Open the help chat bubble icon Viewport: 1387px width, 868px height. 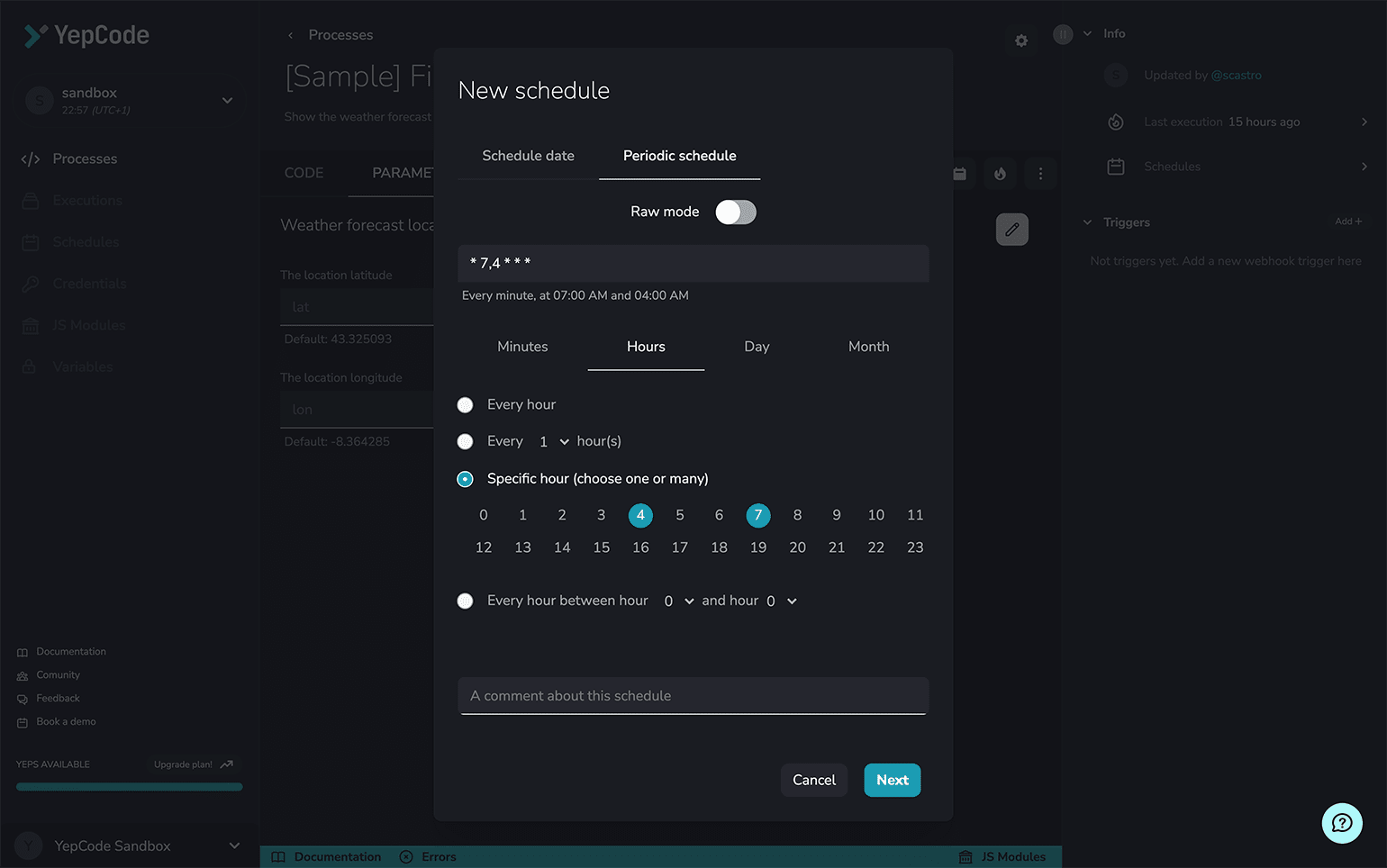[1342, 823]
